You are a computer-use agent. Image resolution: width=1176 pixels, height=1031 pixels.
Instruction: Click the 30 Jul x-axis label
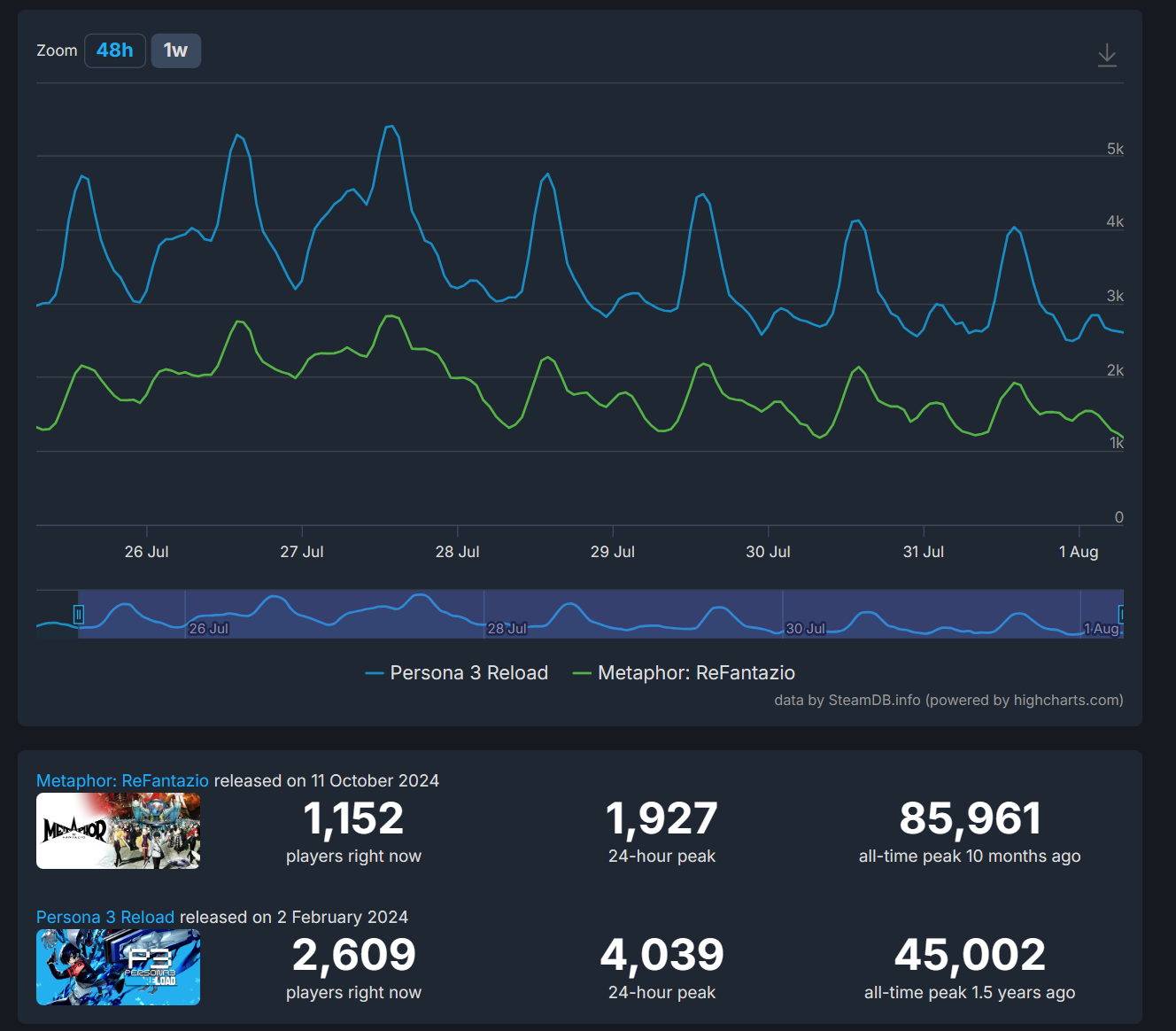[x=768, y=552]
